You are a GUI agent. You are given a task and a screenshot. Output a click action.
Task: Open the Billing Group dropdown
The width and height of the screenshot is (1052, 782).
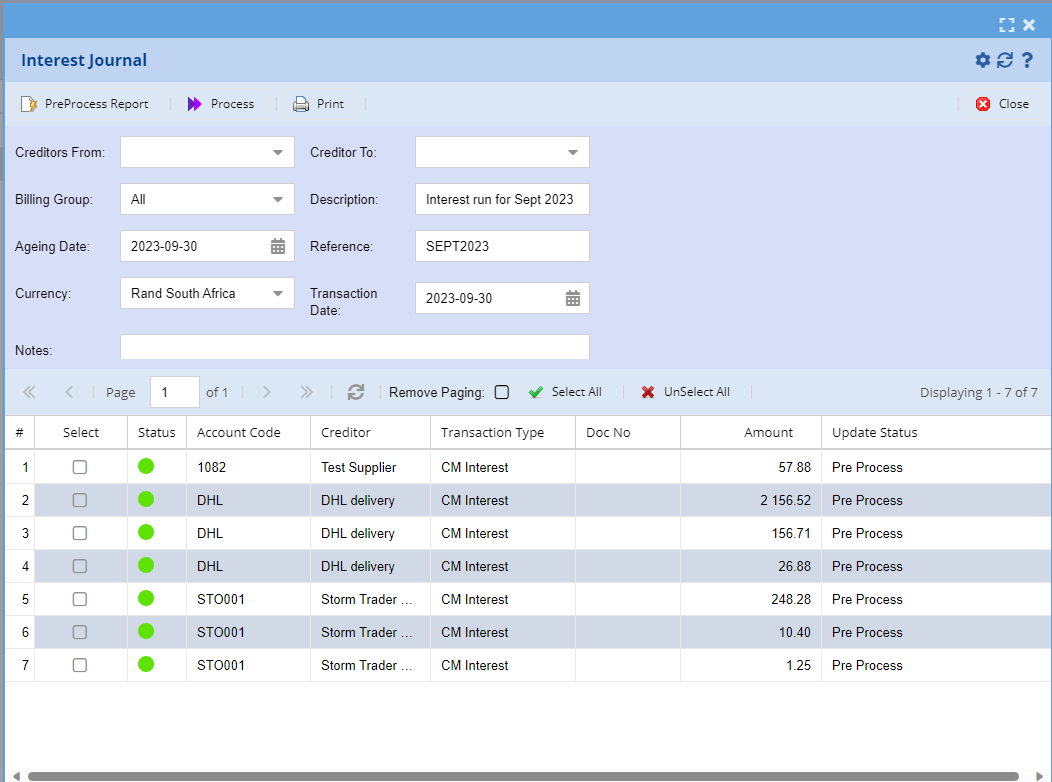tap(278, 199)
